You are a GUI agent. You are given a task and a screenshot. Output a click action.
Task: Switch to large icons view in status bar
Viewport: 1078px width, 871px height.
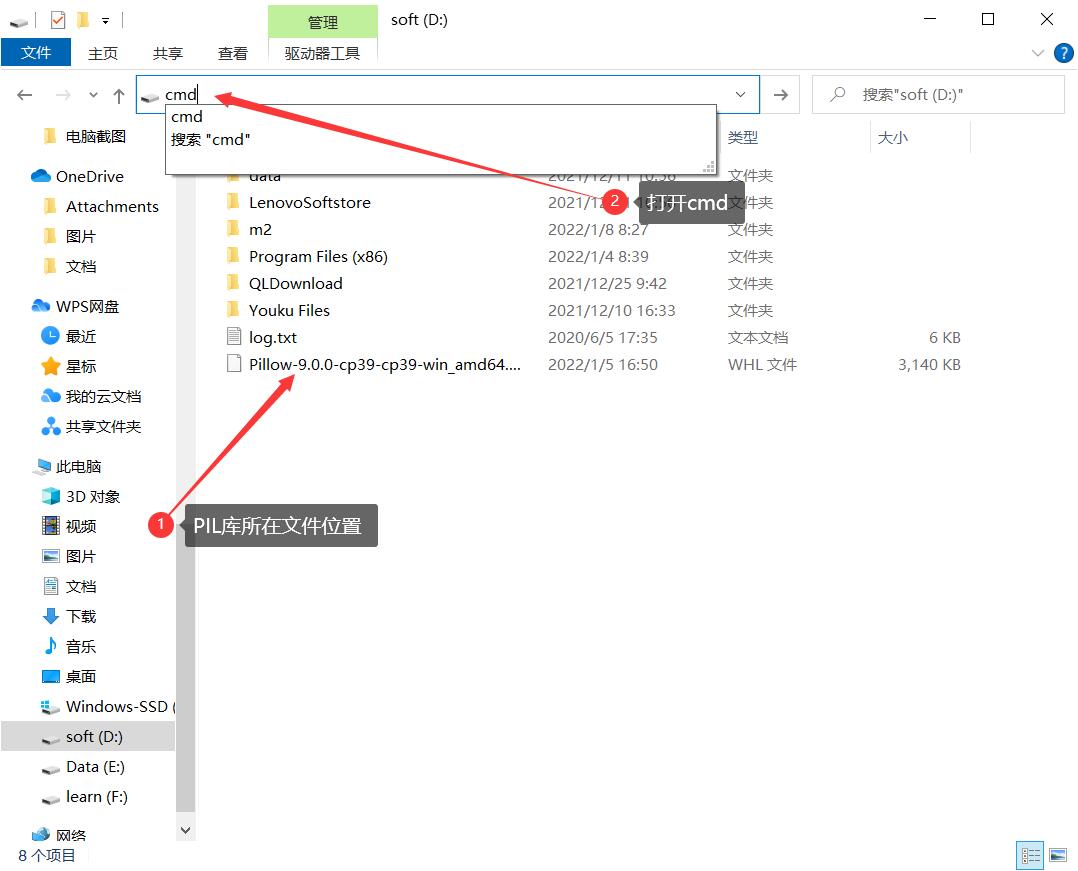click(1058, 855)
